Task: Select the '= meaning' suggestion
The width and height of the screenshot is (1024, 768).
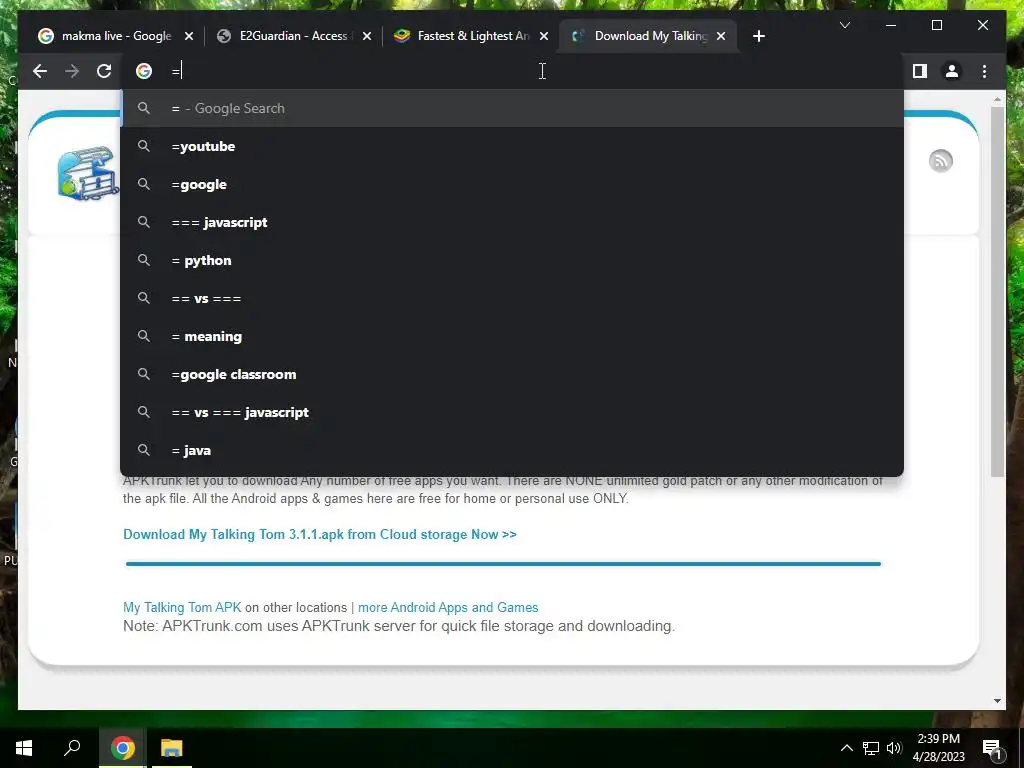Action: pos(512,336)
